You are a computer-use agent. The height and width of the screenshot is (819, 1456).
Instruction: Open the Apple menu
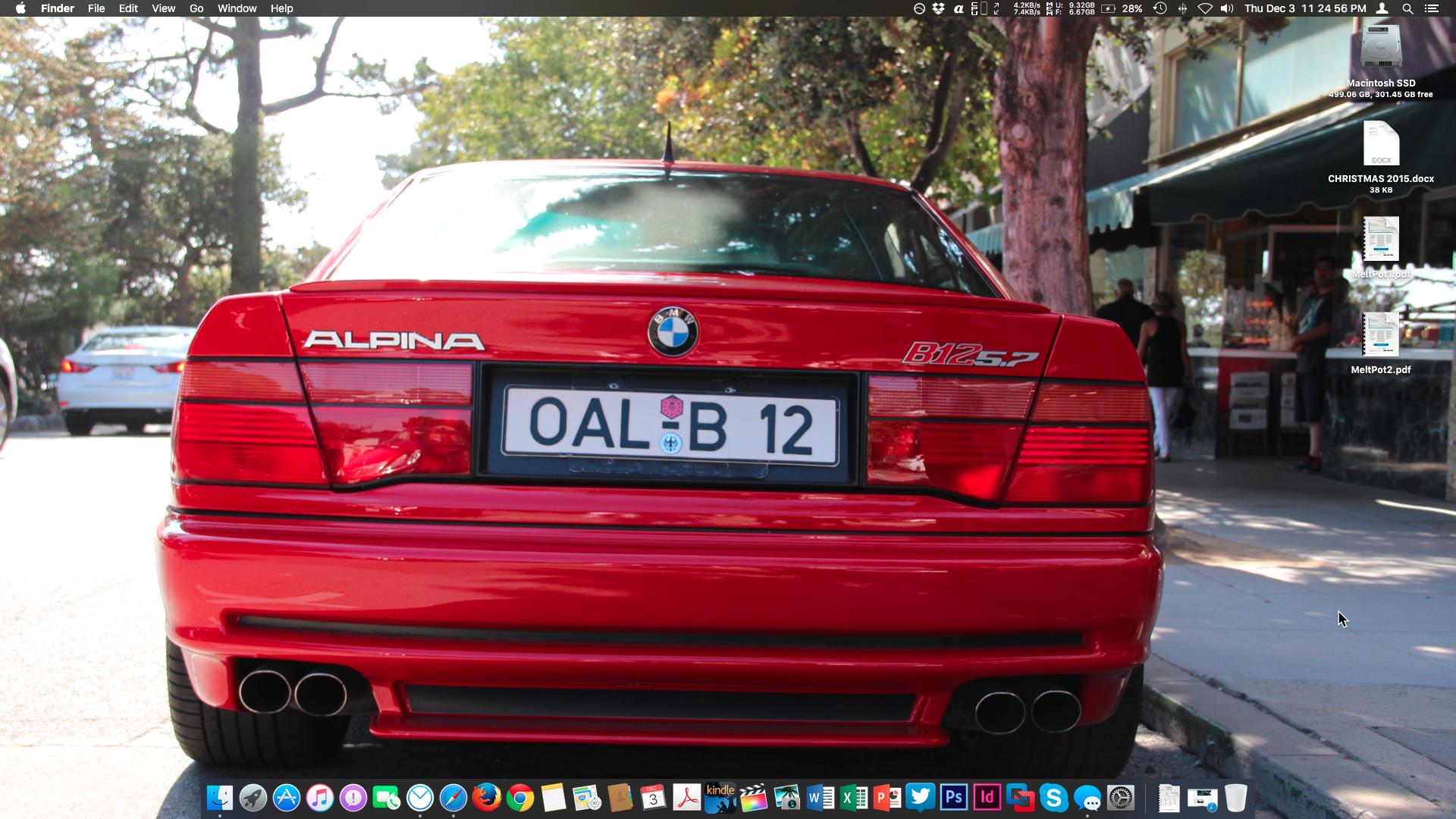[x=20, y=8]
